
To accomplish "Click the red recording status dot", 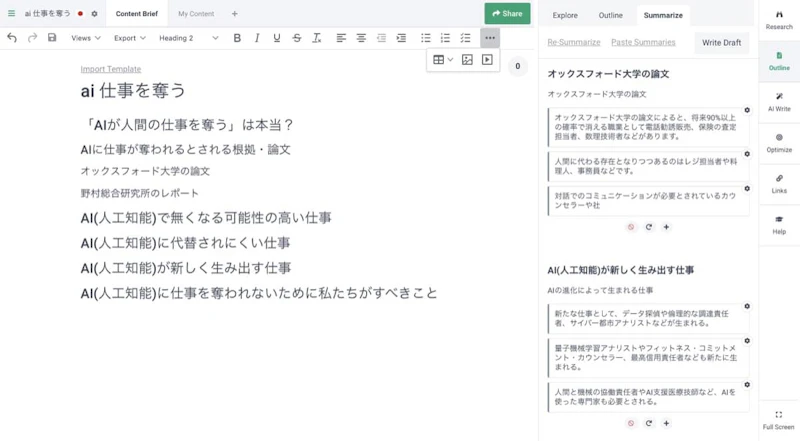I will click(x=80, y=14).
